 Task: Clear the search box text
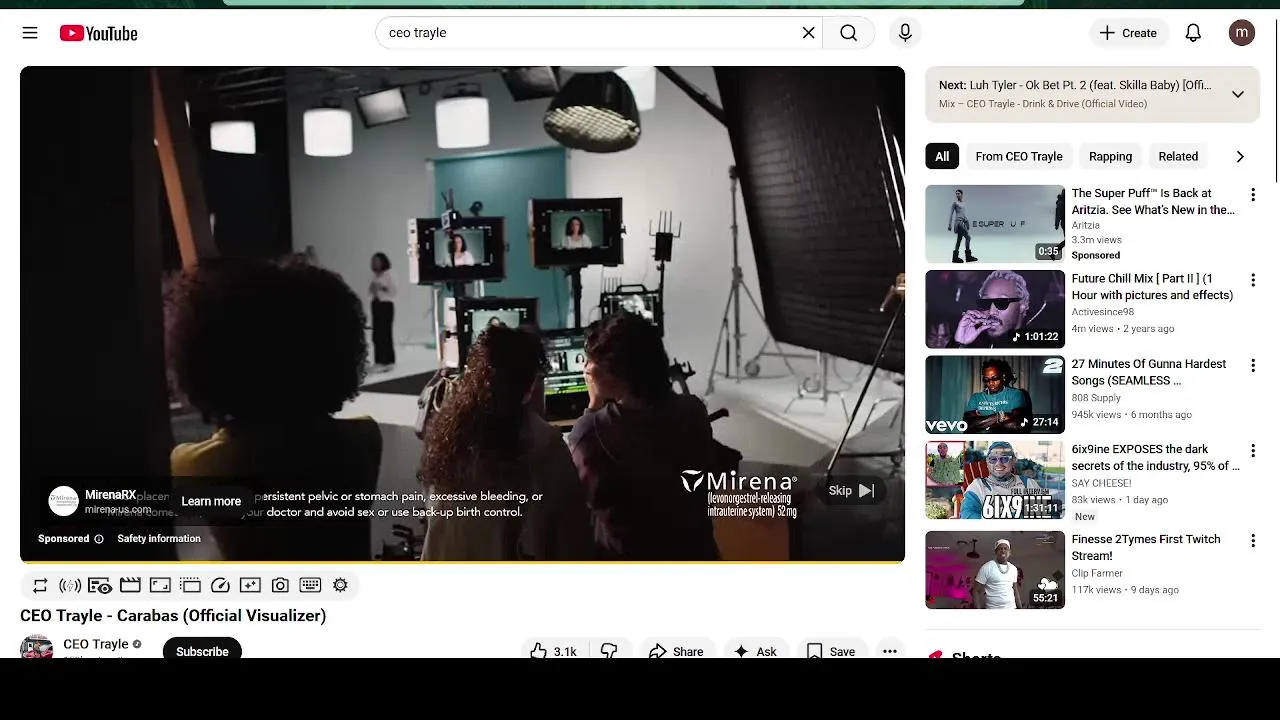tap(809, 33)
